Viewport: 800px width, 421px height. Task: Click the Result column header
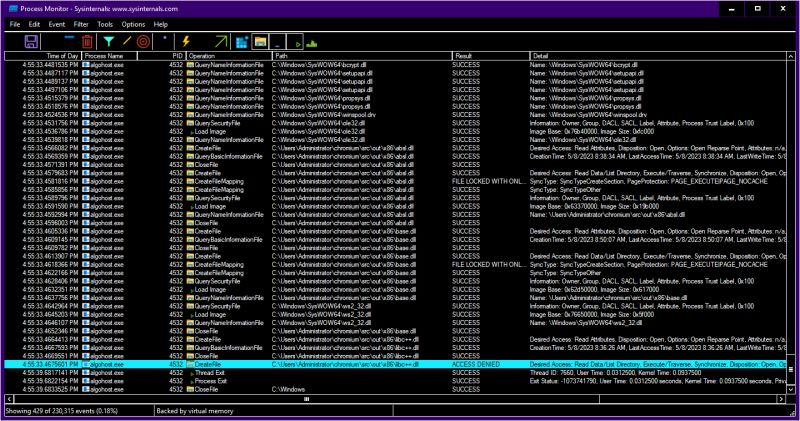point(491,56)
